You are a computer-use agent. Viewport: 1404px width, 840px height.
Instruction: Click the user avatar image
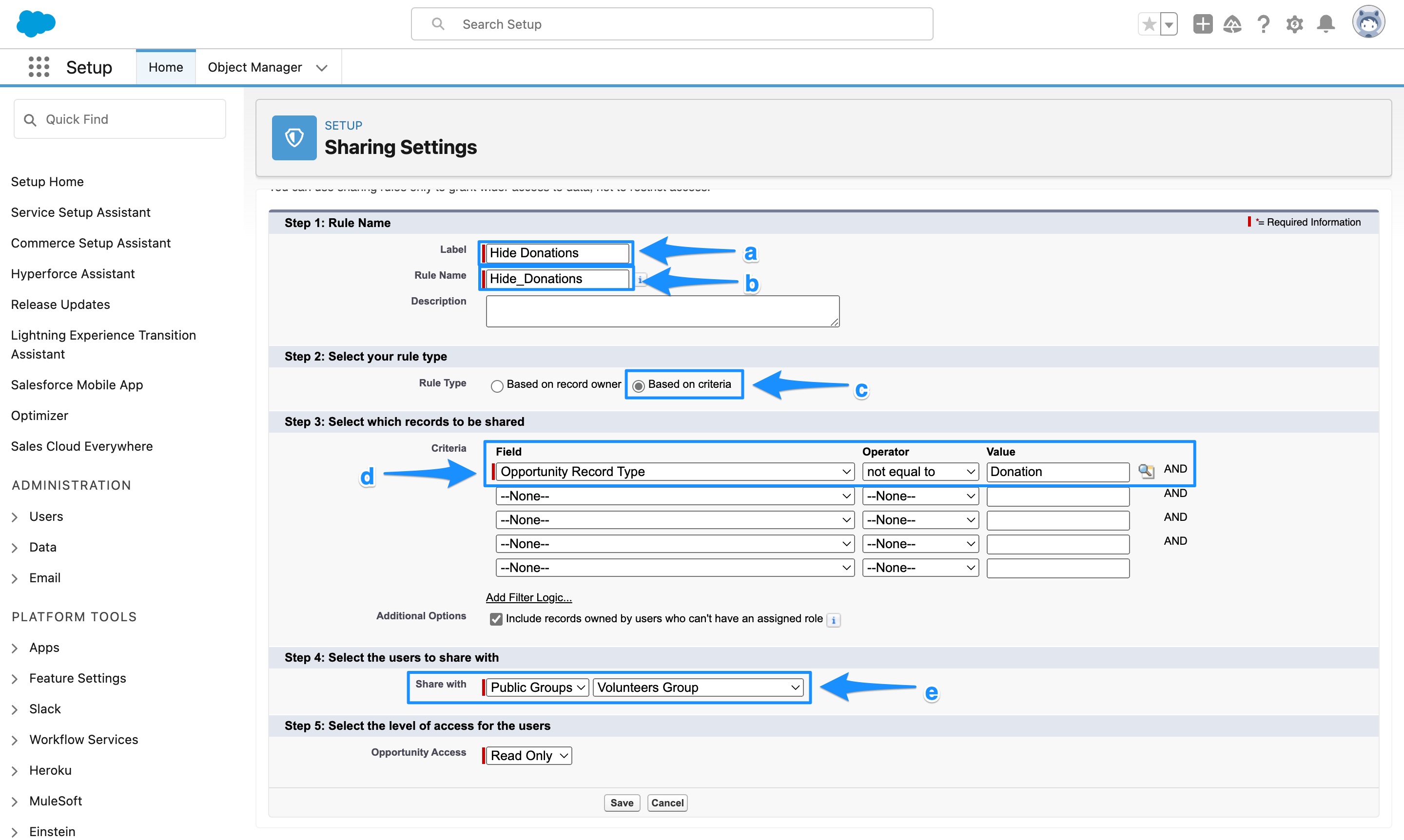click(x=1369, y=22)
